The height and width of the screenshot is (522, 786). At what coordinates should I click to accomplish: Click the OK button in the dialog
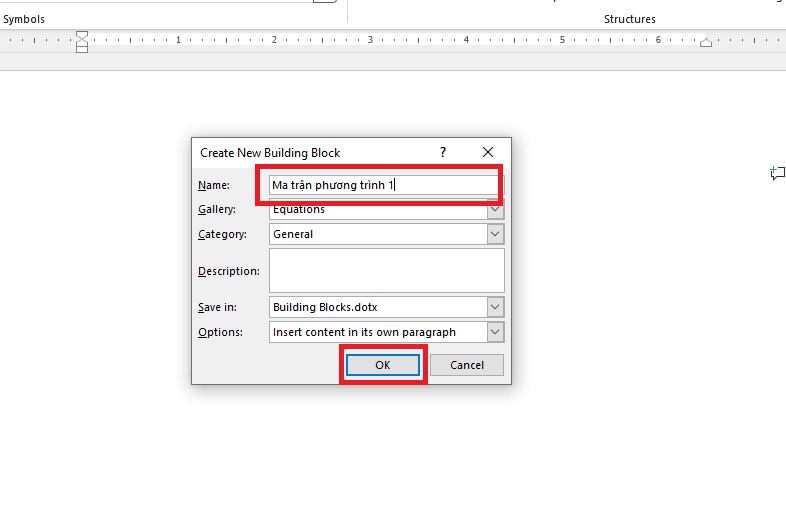[x=383, y=365]
